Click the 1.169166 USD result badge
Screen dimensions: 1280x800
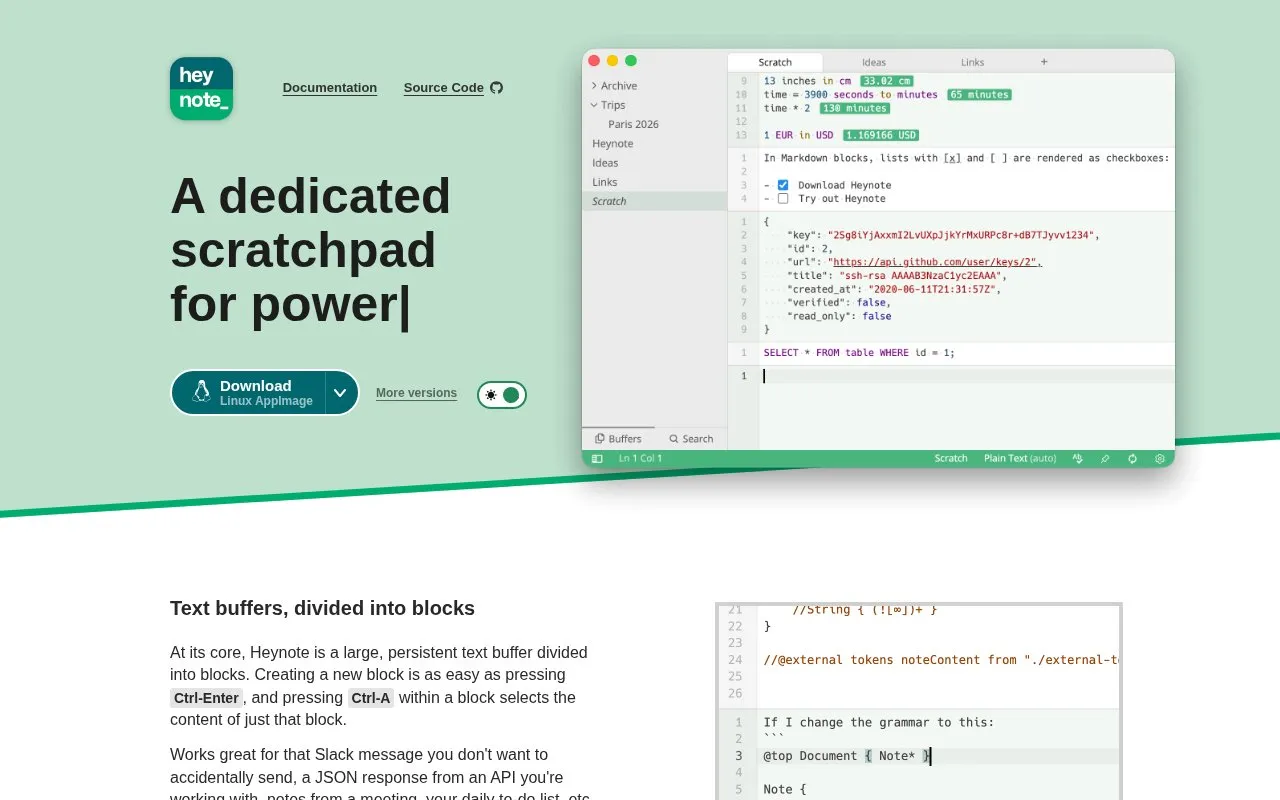tap(881, 135)
